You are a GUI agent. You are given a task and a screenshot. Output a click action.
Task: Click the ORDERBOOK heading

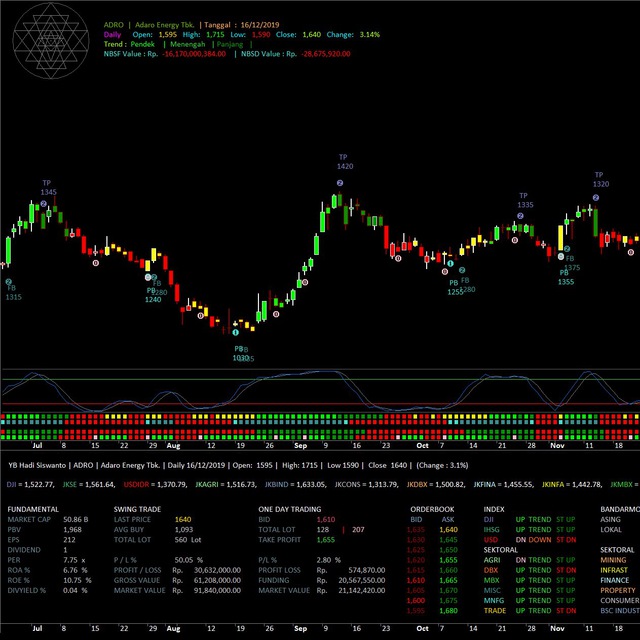(x=432, y=509)
